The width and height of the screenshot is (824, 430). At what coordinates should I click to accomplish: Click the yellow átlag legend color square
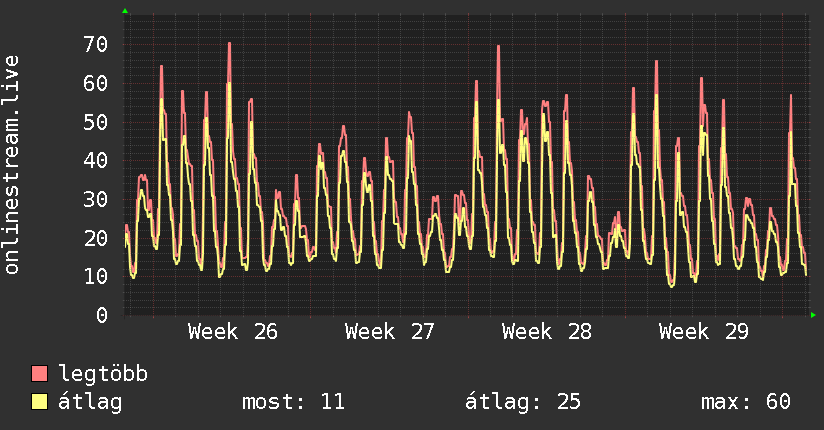pyautogui.click(x=39, y=402)
